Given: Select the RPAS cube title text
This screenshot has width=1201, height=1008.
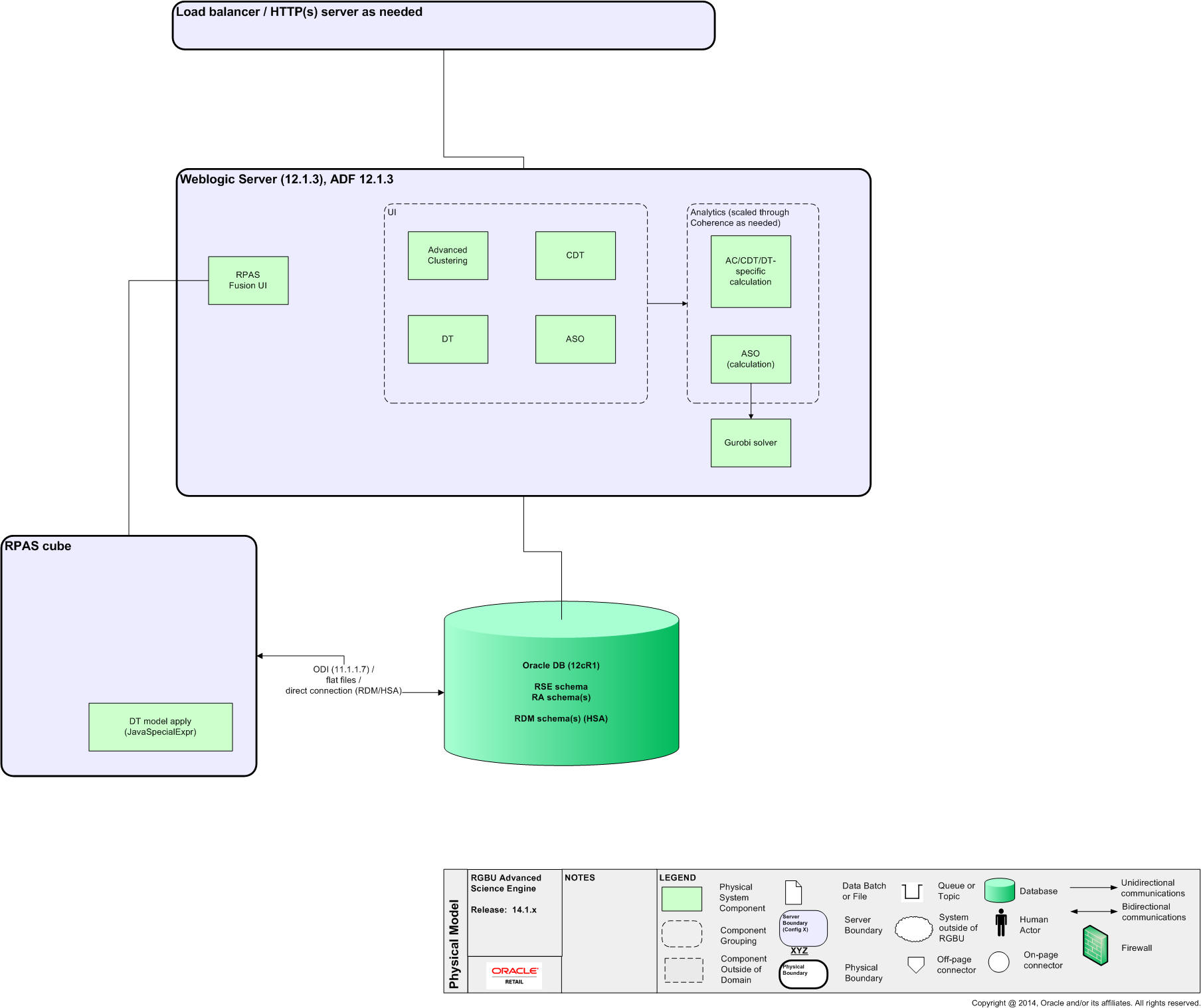Looking at the screenshot, I should (x=38, y=546).
